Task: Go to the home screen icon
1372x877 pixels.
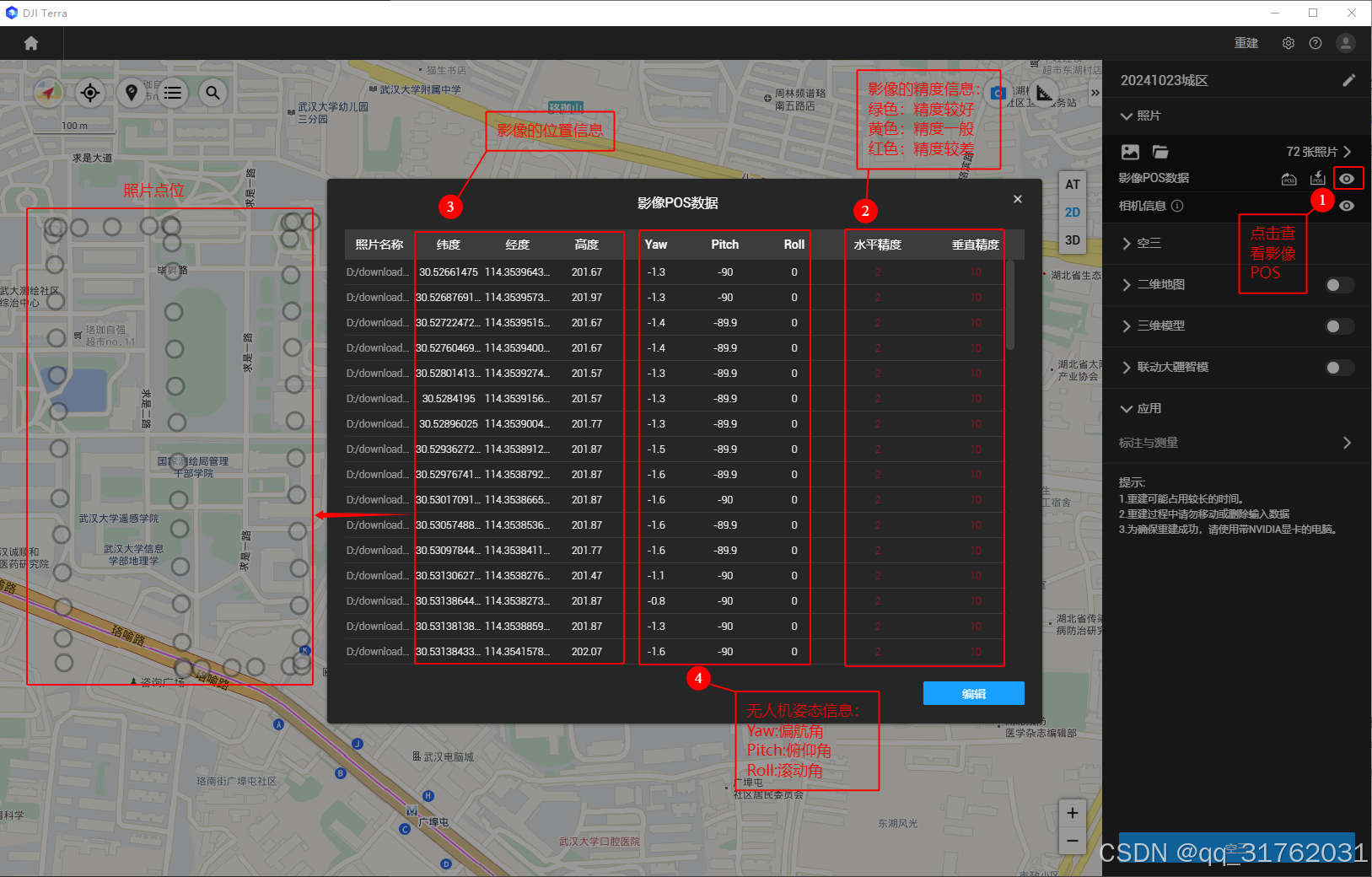Action: click(x=31, y=43)
